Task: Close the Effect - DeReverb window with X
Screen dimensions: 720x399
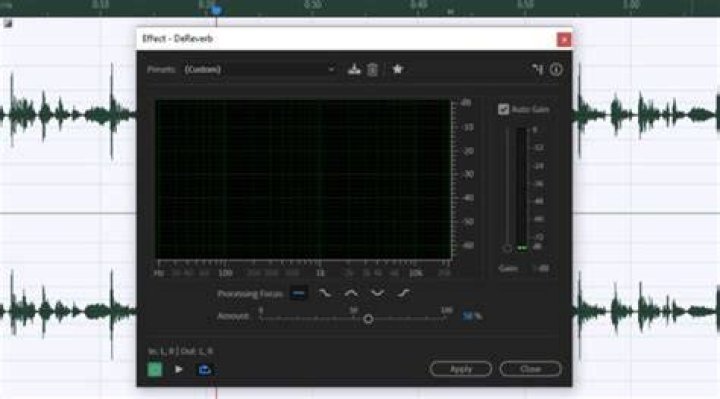Action: [564, 40]
